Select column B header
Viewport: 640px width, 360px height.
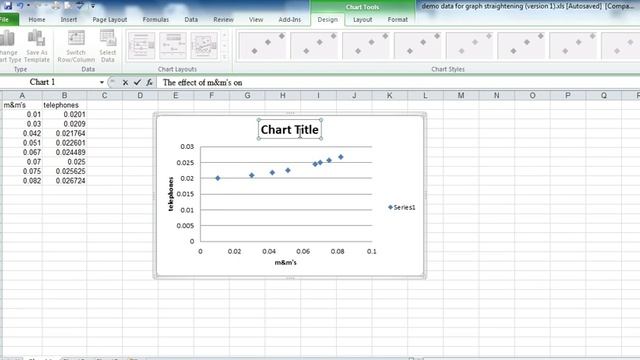pyautogui.click(x=64, y=96)
